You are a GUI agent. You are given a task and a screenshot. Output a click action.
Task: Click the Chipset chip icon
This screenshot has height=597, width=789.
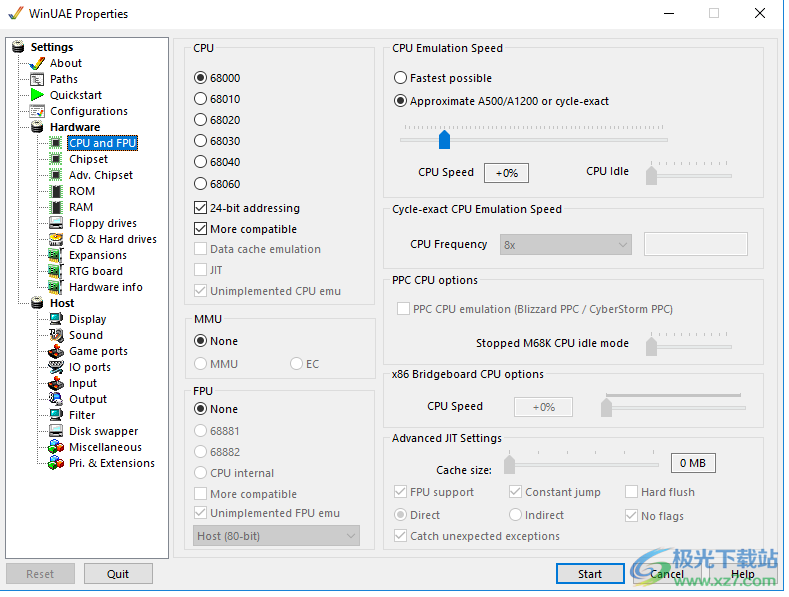click(x=56, y=160)
